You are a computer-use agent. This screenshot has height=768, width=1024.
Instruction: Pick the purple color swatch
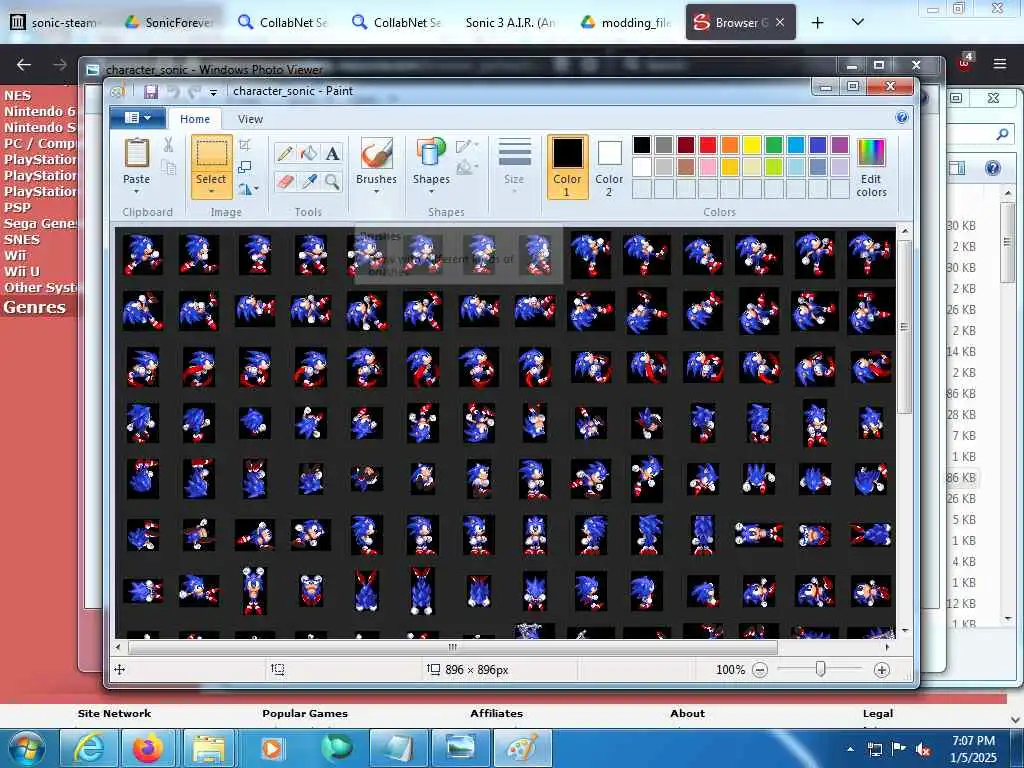click(x=840, y=145)
